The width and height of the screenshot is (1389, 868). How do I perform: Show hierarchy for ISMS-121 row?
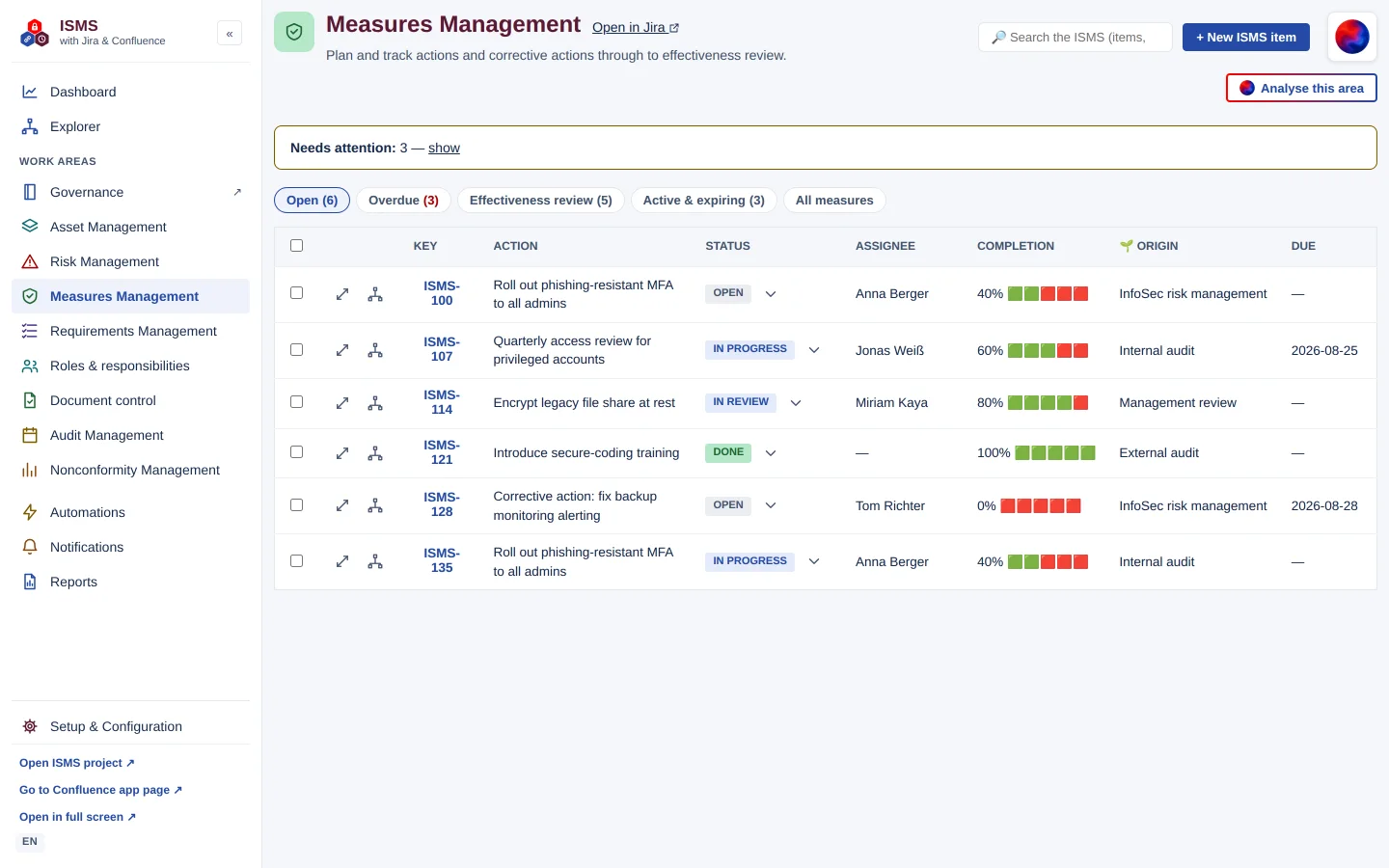[x=375, y=453]
